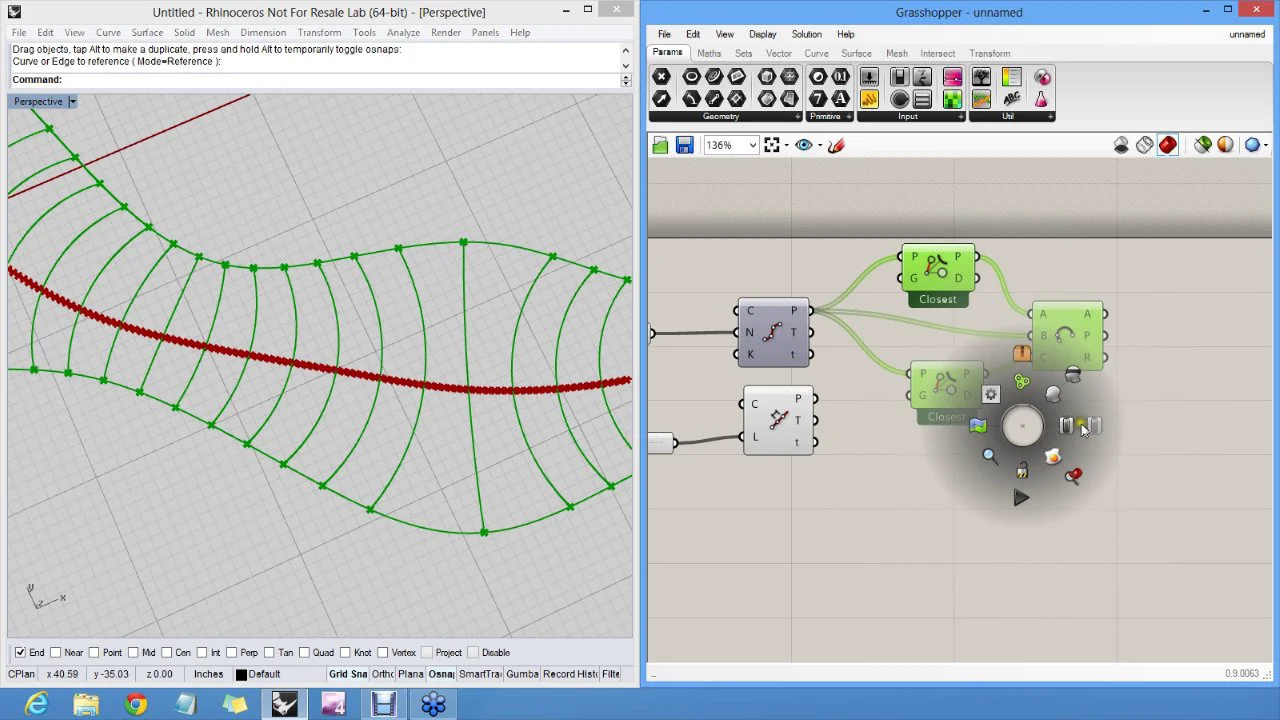This screenshot has width=1280, height=720.
Task: Select the magnifier icon in radial menu
Action: click(x=989, y=456)
